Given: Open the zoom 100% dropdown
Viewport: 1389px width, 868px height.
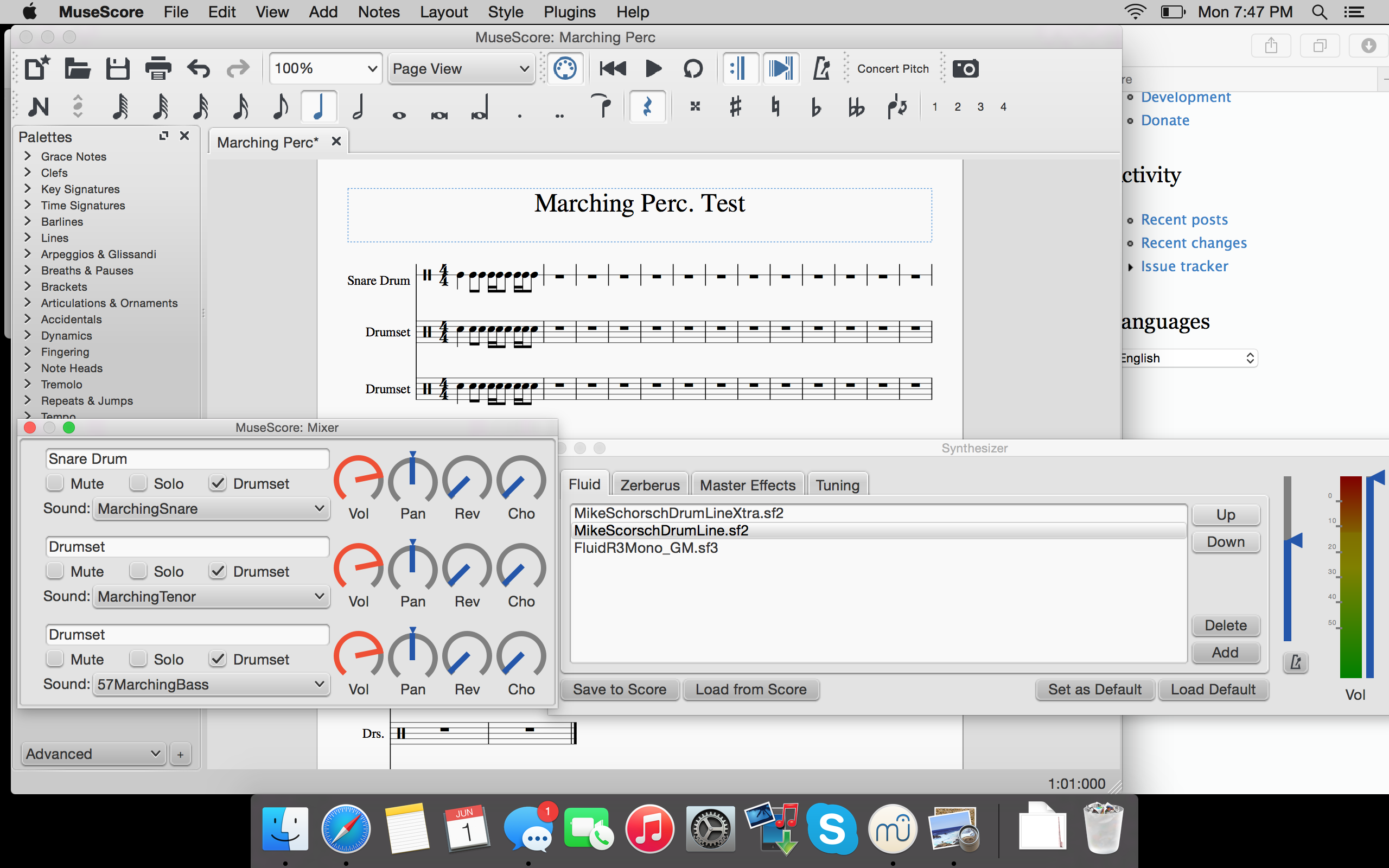Looking at the screenshot, I should coord(326,69).
